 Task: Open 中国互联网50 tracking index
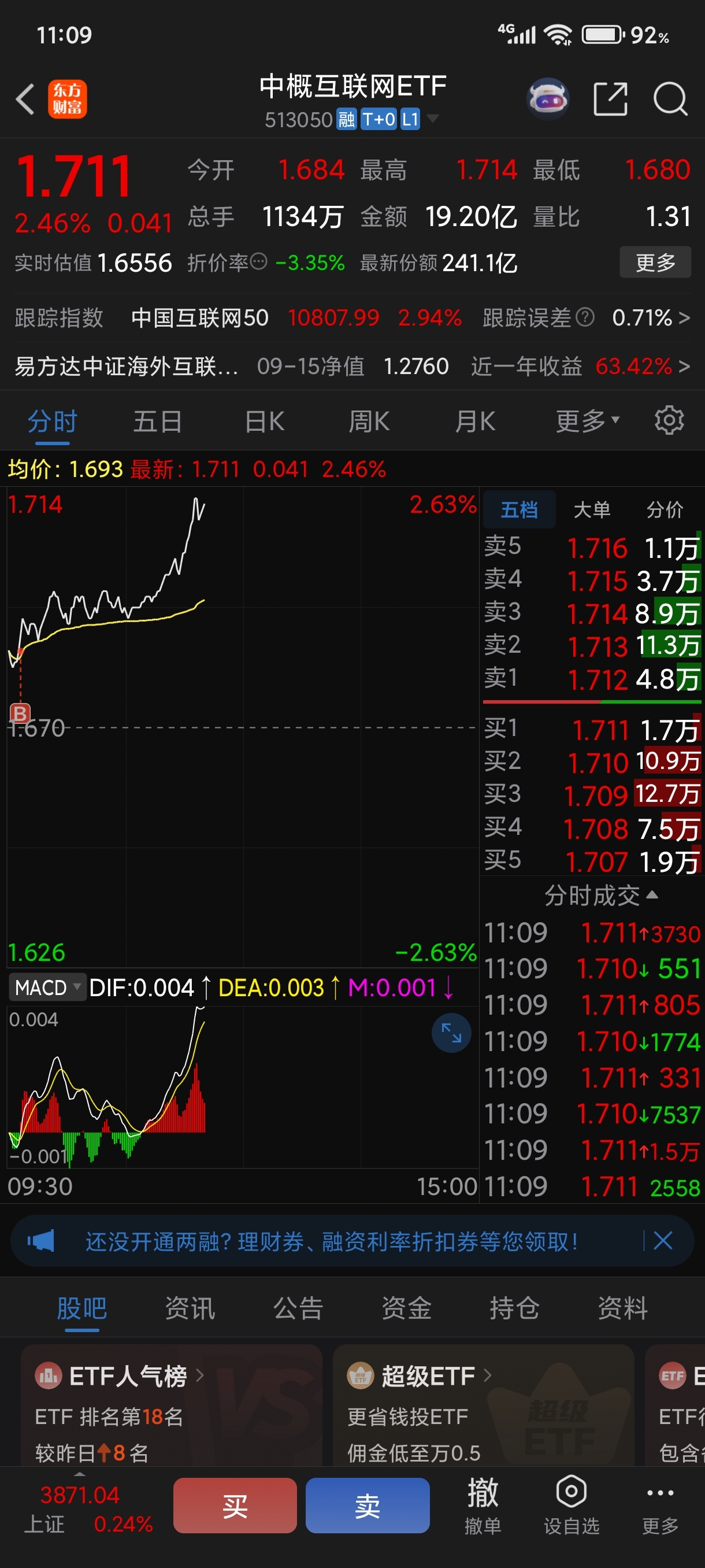coord(199,317)
